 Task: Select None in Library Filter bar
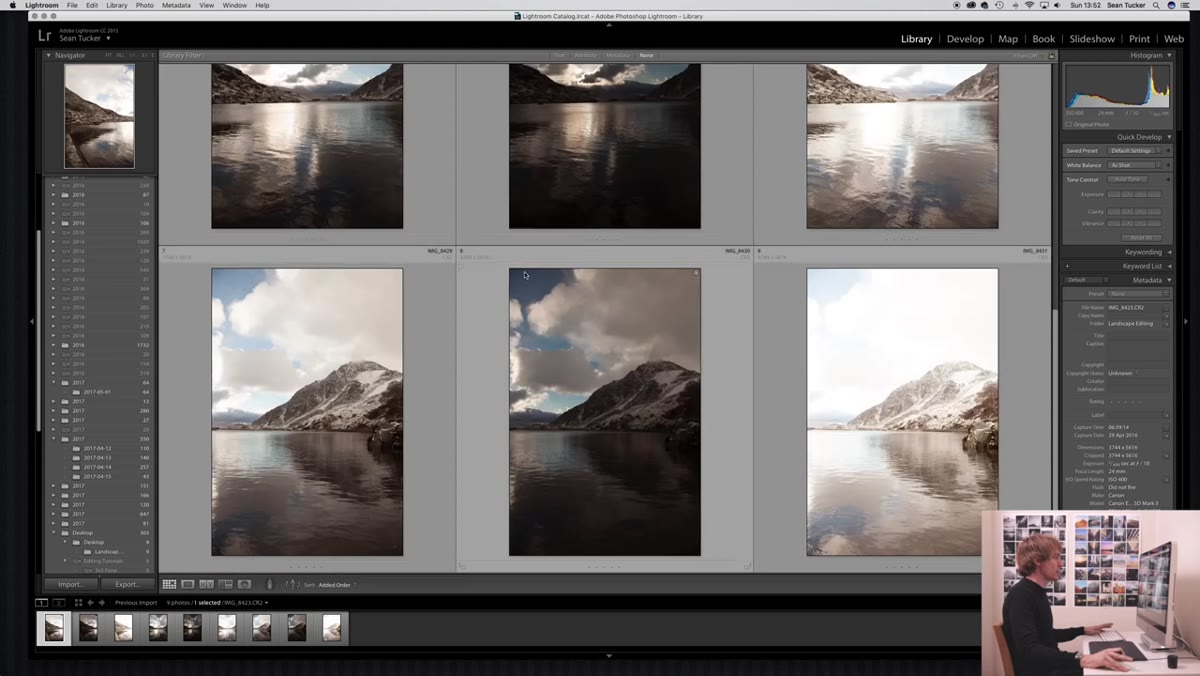(646, 55)
